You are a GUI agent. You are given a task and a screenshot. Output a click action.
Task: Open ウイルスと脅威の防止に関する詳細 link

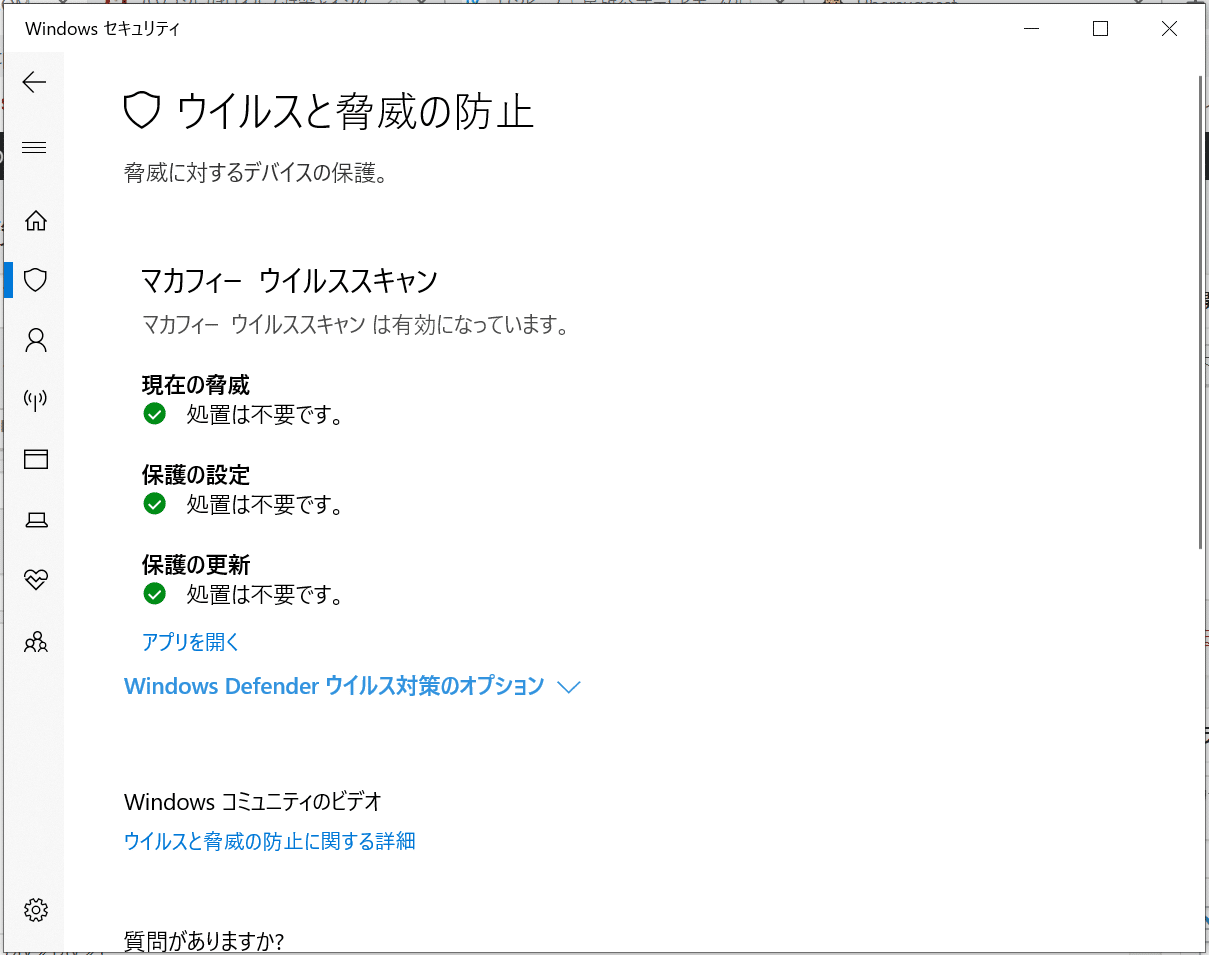269,841
